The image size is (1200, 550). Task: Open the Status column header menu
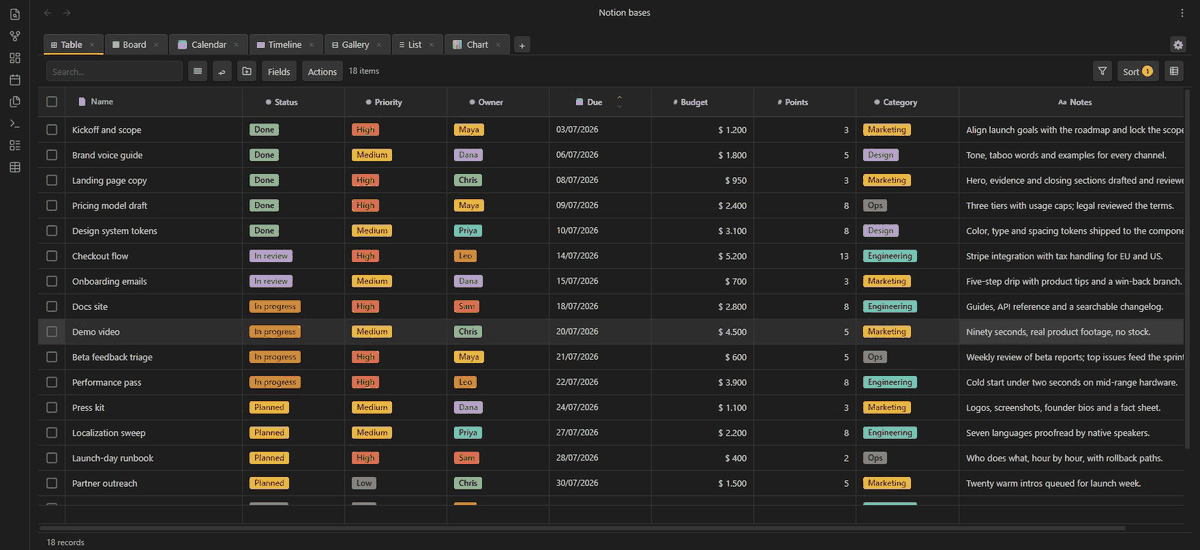293,102
